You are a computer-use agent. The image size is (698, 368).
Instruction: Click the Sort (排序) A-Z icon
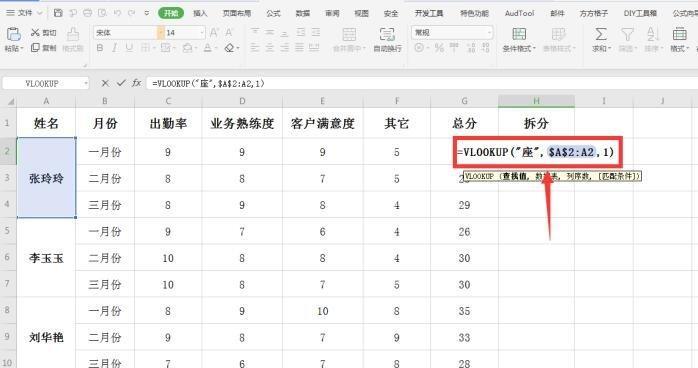653,34
